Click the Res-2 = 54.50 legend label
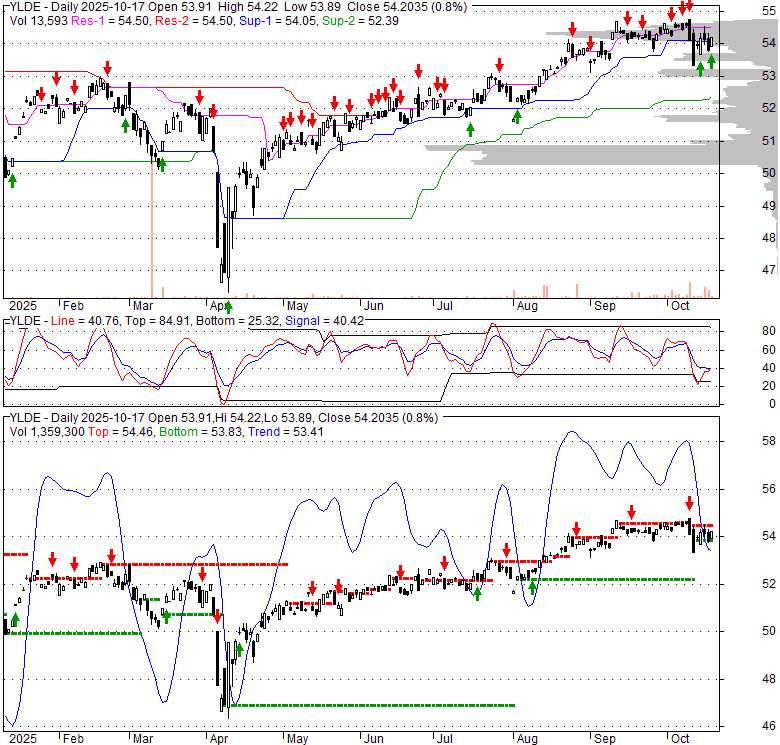Viewport: 780px width, 745px height. (194, 21)
